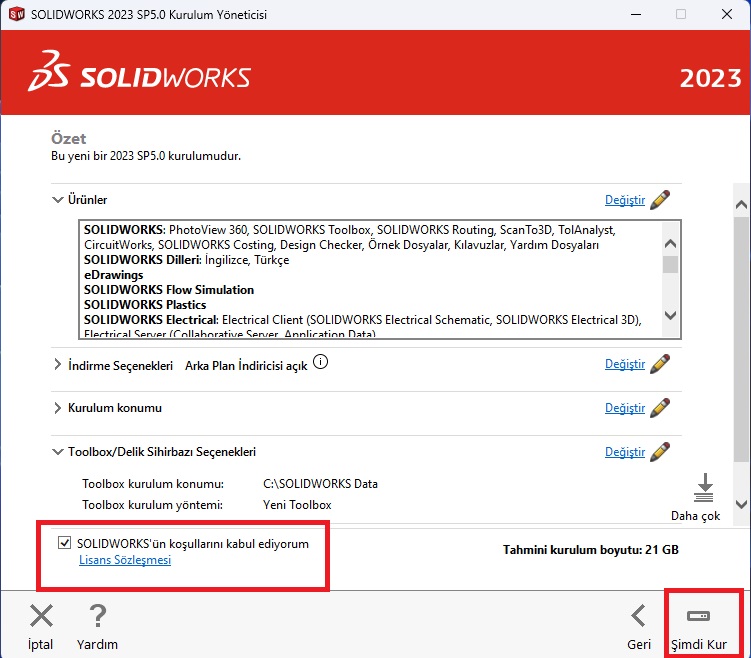Click the pencil icon beside Toolbox/Delik Sihirbazı
Viewport: 751px width, 658px height.
coord(659,452)
